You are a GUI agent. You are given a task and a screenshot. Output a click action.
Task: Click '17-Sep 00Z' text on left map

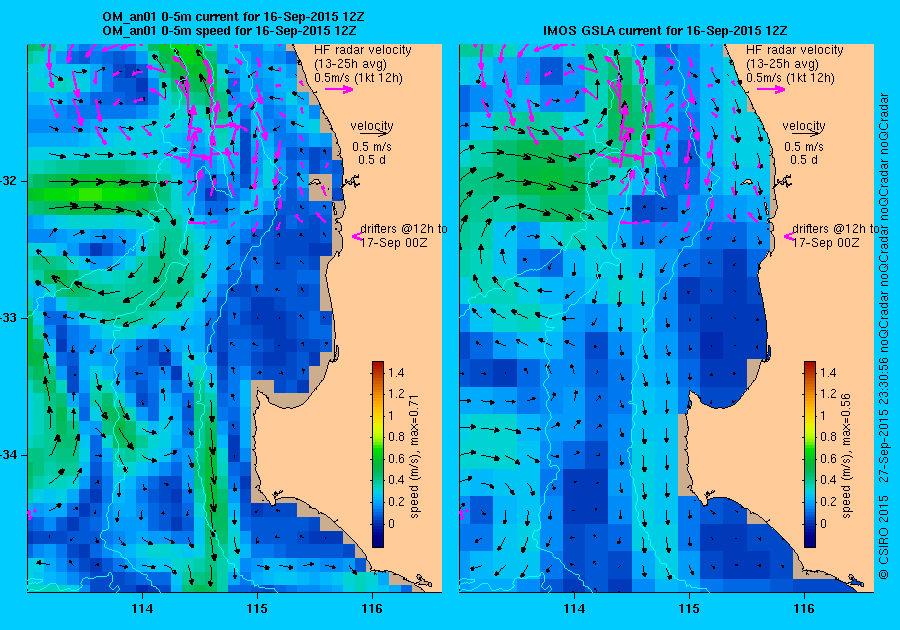coord(394,243)
